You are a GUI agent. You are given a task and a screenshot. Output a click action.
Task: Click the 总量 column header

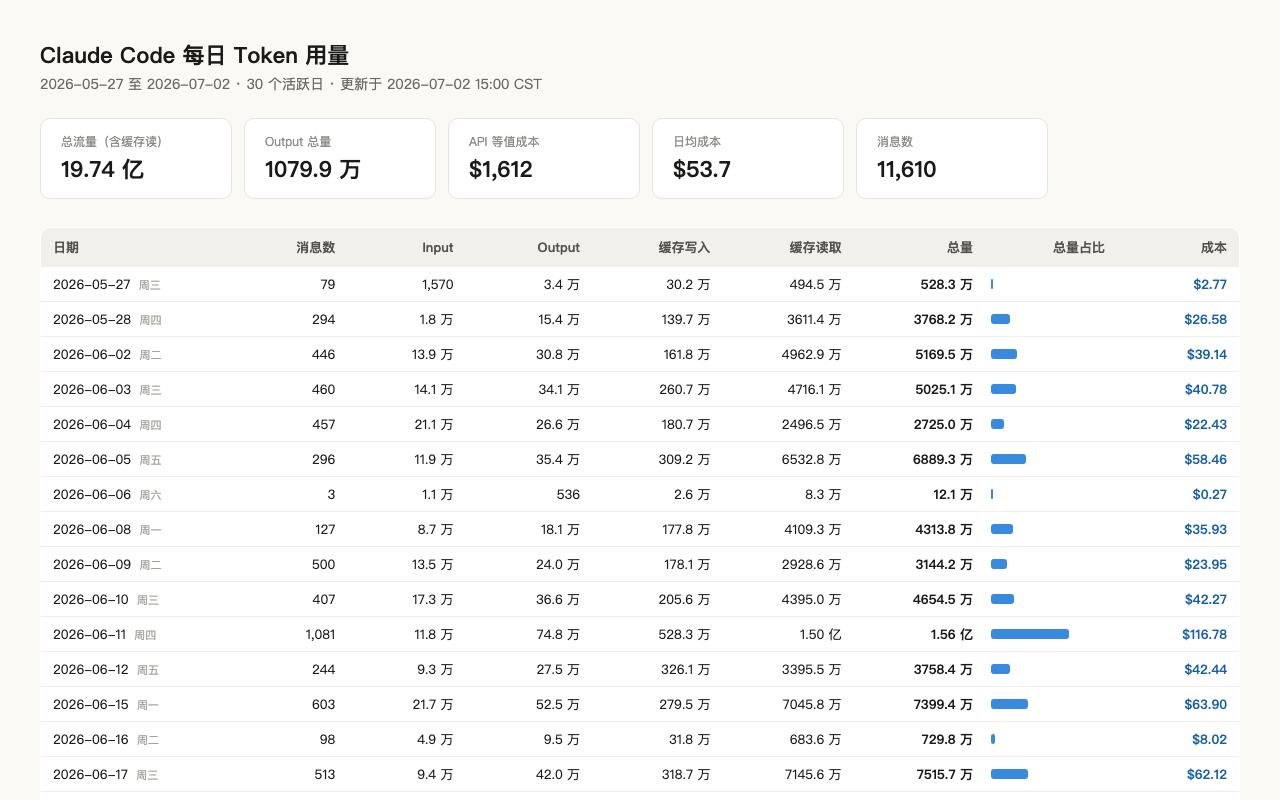click(960, 247)
